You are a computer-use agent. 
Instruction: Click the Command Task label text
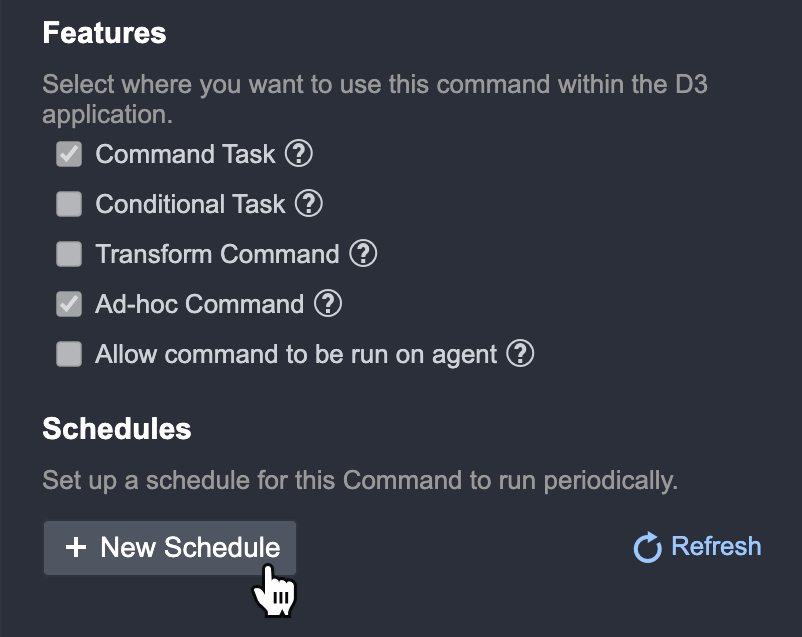click(185, 154)
